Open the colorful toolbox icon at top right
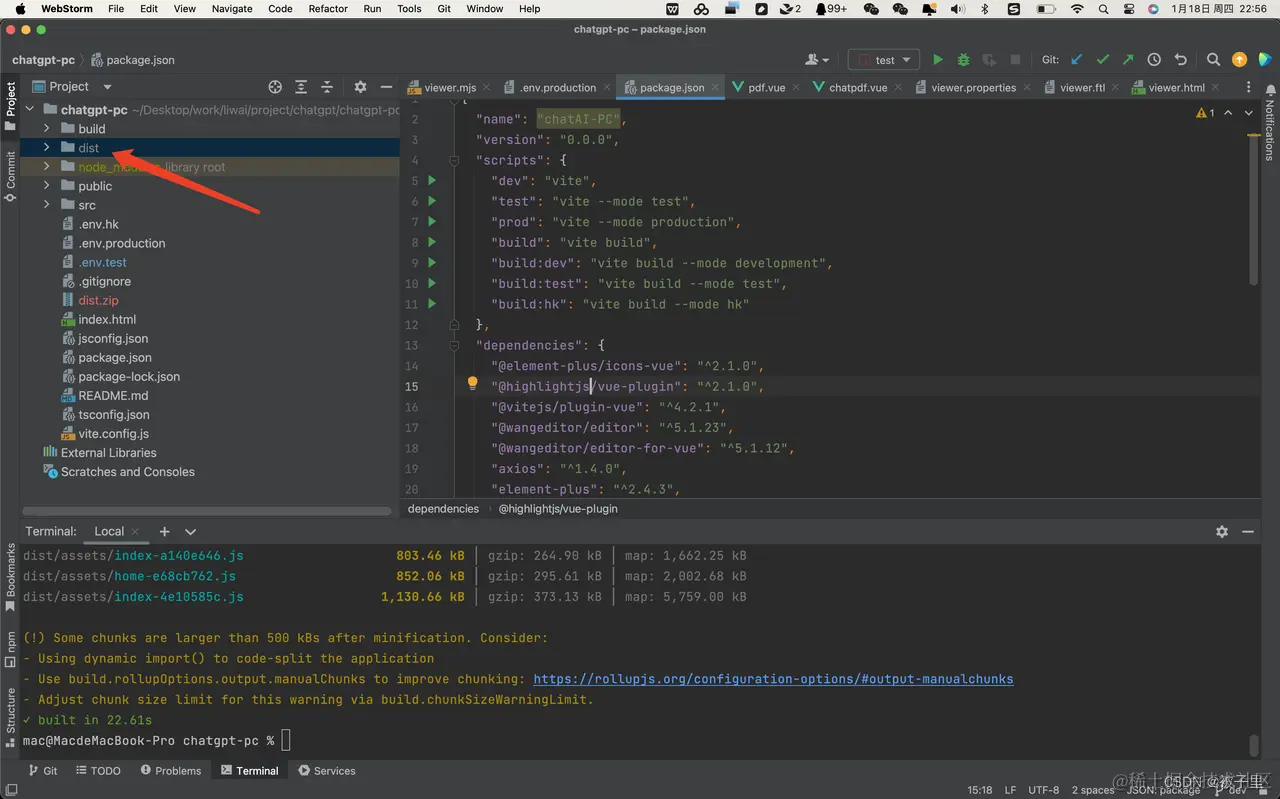 (x=1264, y=60)
